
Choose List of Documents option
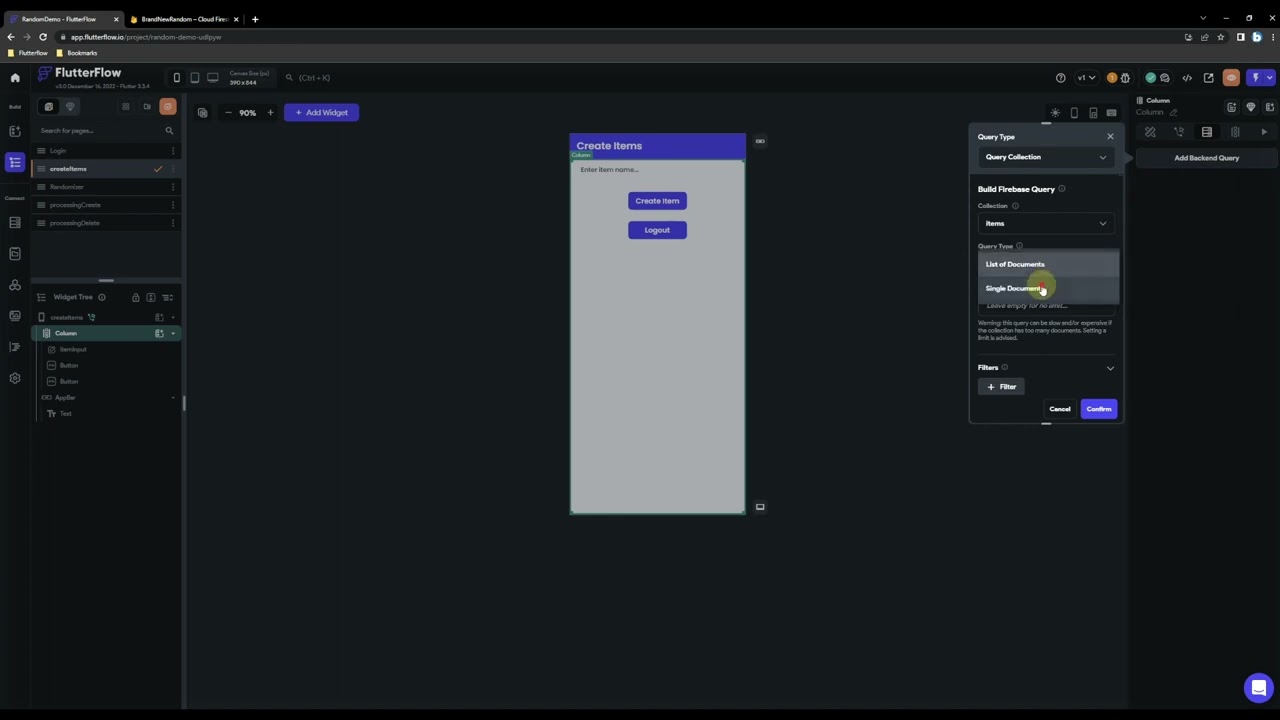click(1048, 264)
